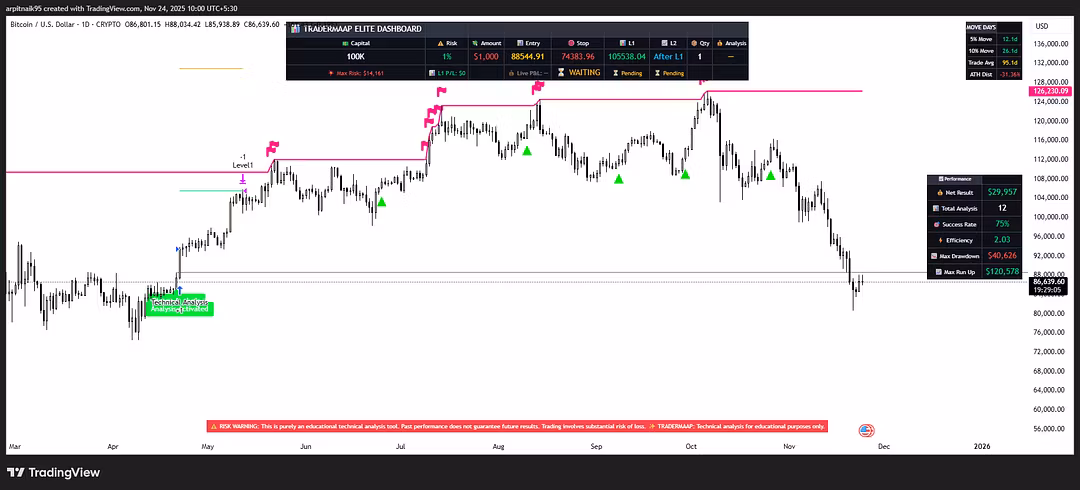The image size is (1080, 490).
Task: Click the green Technical Analysis label on the chart
Action: click(x=179, y=305)
